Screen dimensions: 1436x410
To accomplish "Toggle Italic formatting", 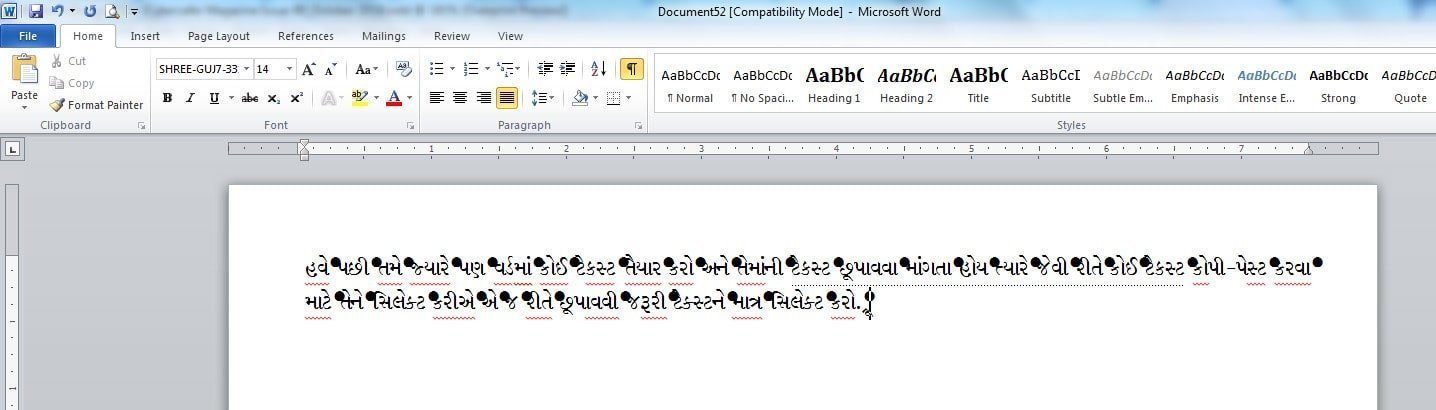I will click(190, 98).
